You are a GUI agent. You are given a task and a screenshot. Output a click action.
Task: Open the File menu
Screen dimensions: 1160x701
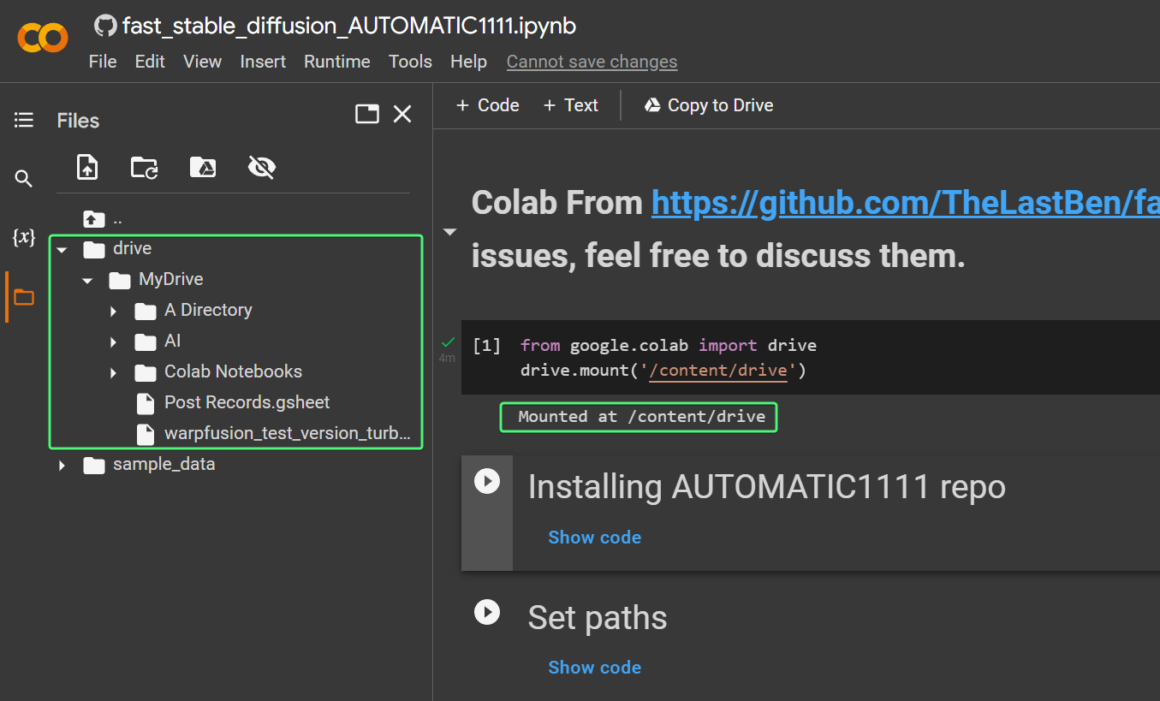103,61
